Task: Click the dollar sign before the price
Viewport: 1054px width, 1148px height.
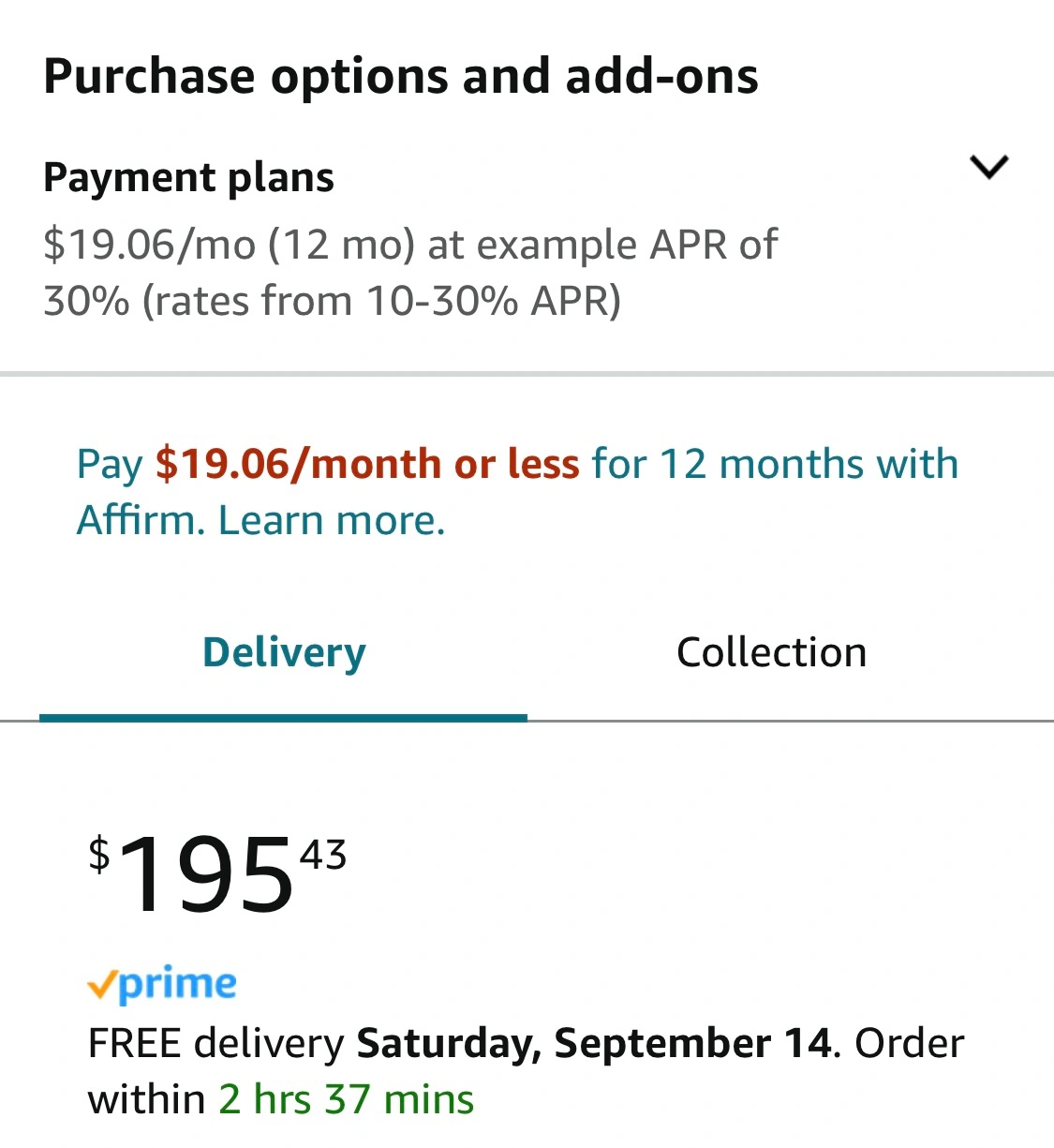Action: pos(98,856)
